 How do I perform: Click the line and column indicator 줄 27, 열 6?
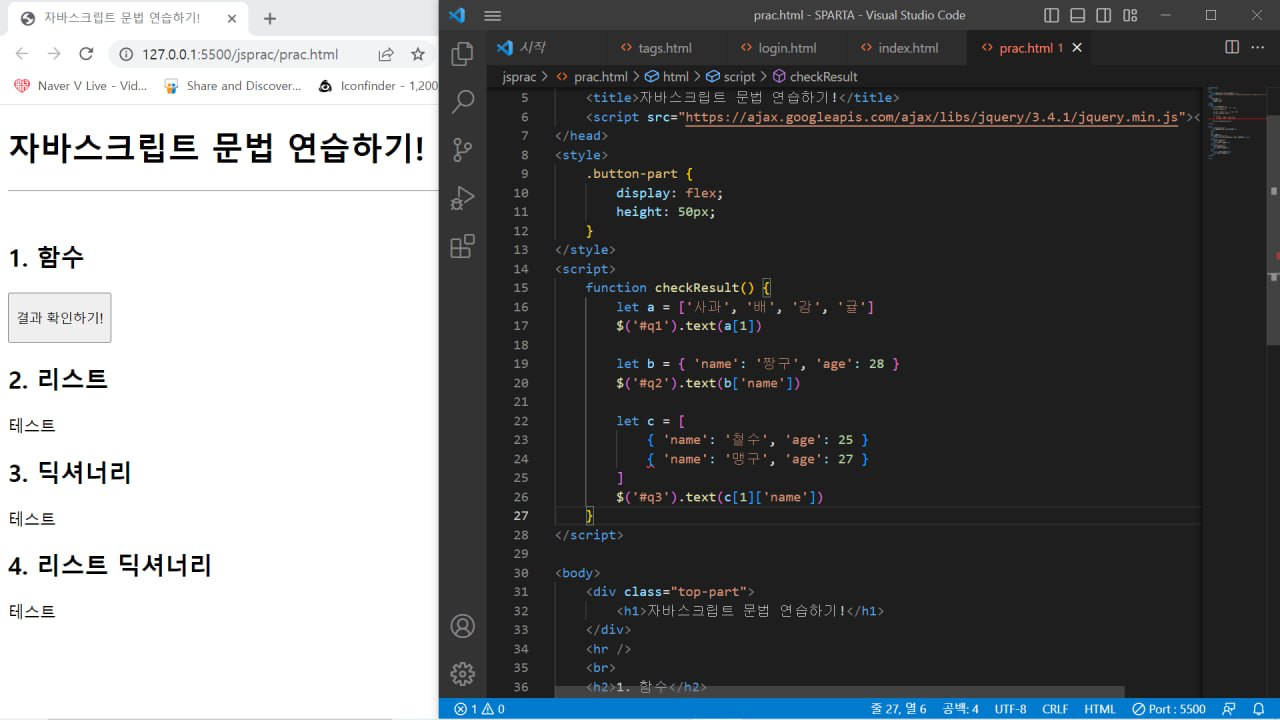point(899,709)
